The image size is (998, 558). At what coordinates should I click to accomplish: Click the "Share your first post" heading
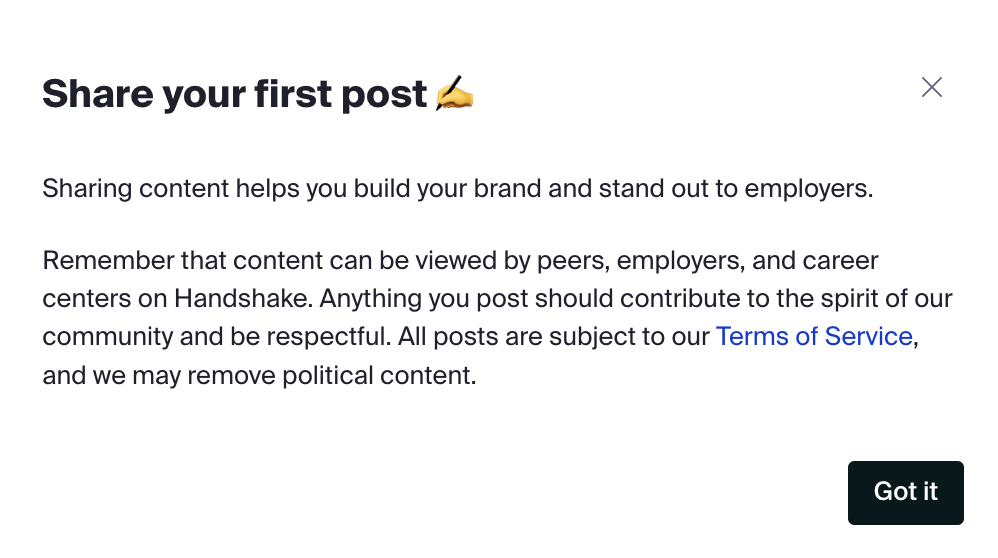(x=235, y=94)
